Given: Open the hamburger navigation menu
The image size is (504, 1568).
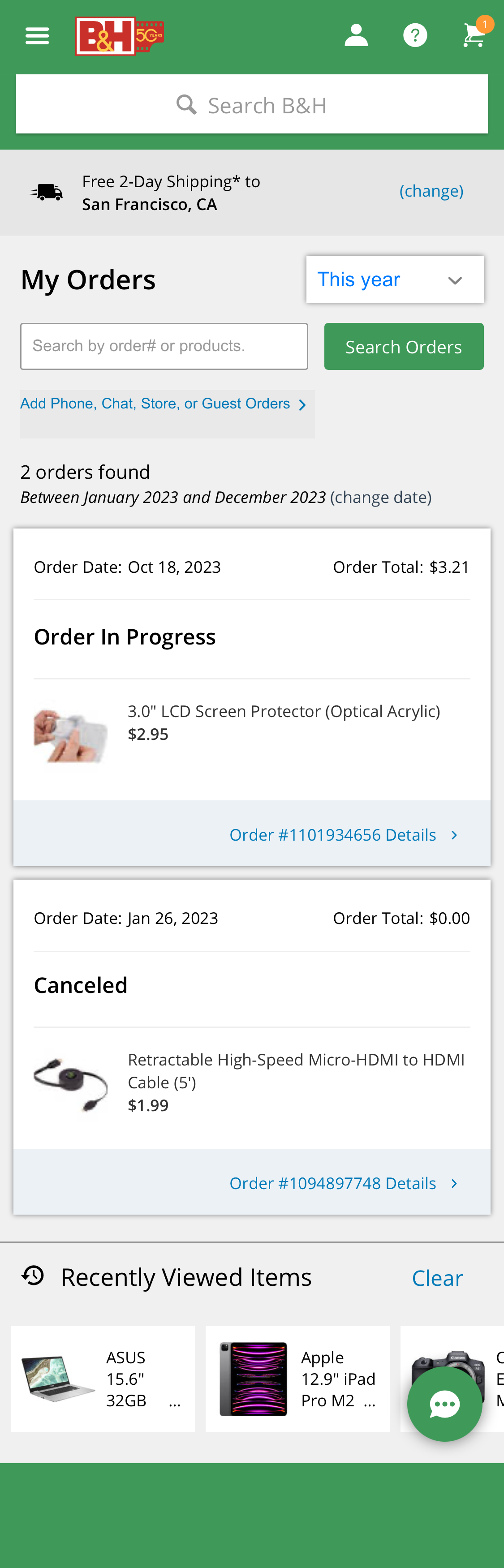Looking at the screenshot, I should [37, 35].
